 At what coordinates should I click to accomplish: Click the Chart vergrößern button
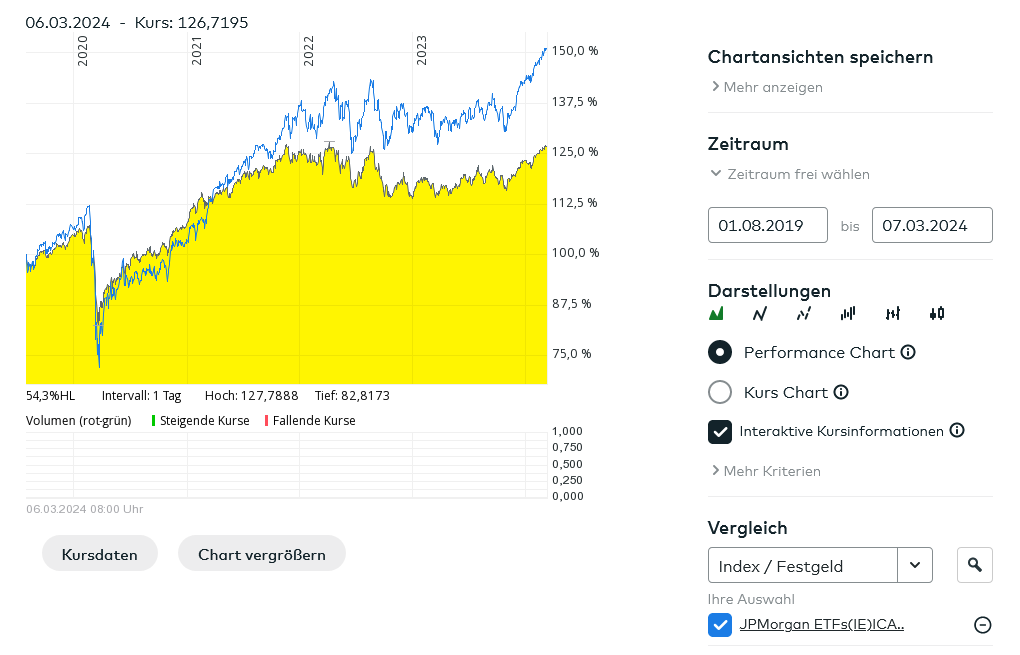click(x=262, y=554)
